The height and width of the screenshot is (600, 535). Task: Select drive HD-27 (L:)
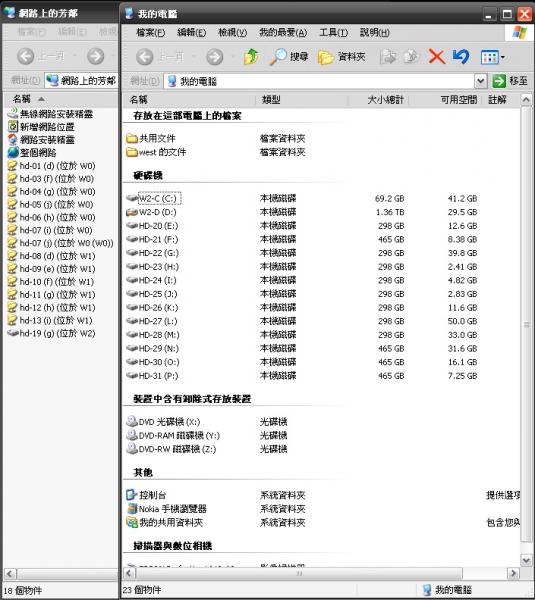click(152, 321)
